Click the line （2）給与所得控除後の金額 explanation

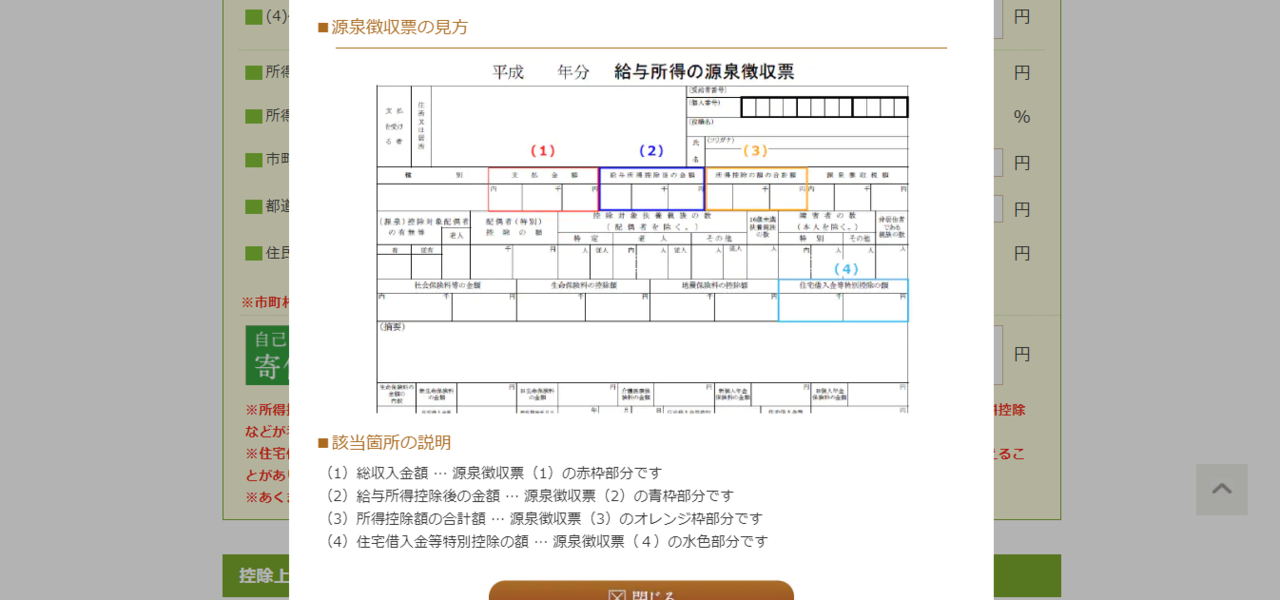tap(528, 496)
